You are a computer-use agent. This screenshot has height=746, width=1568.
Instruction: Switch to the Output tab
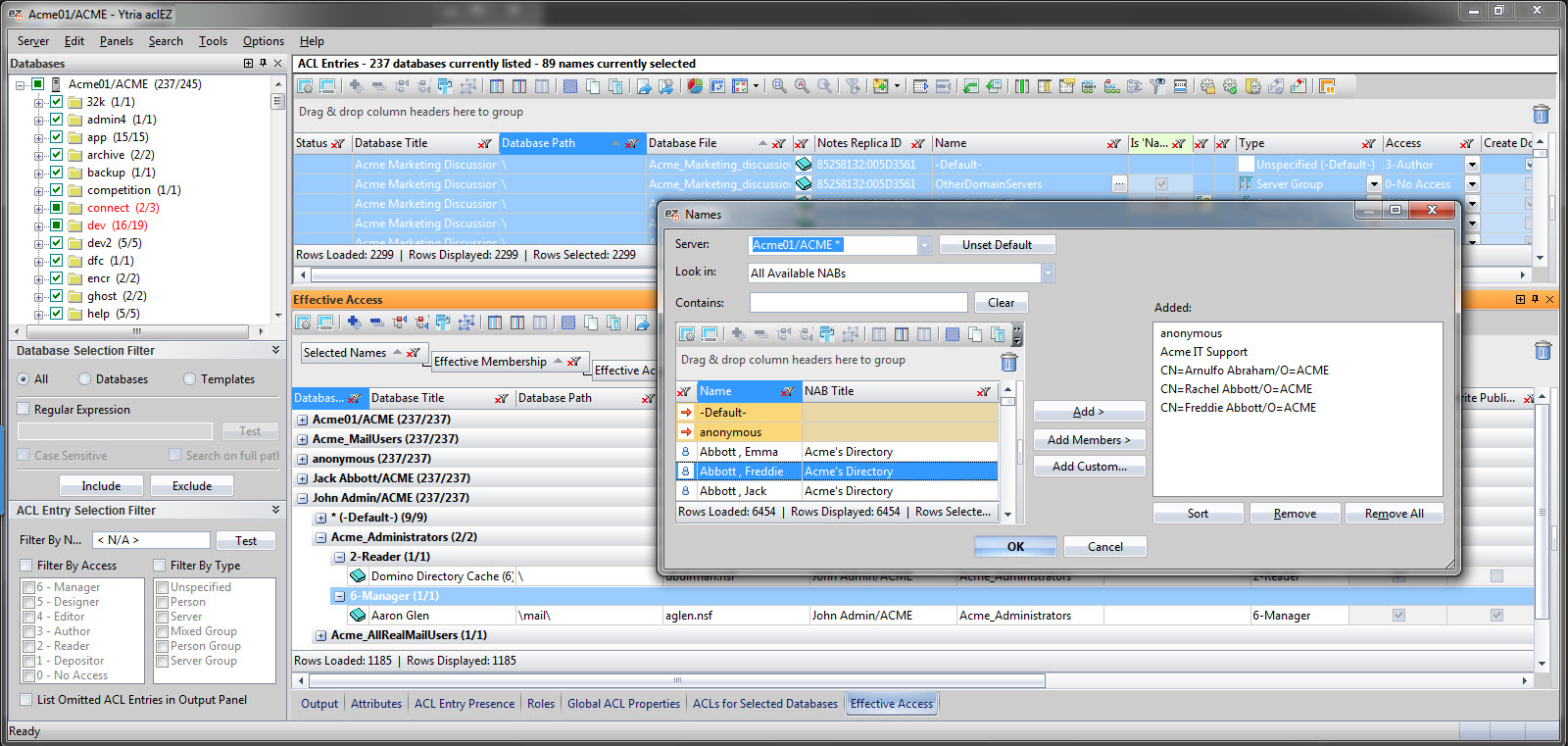319,703
